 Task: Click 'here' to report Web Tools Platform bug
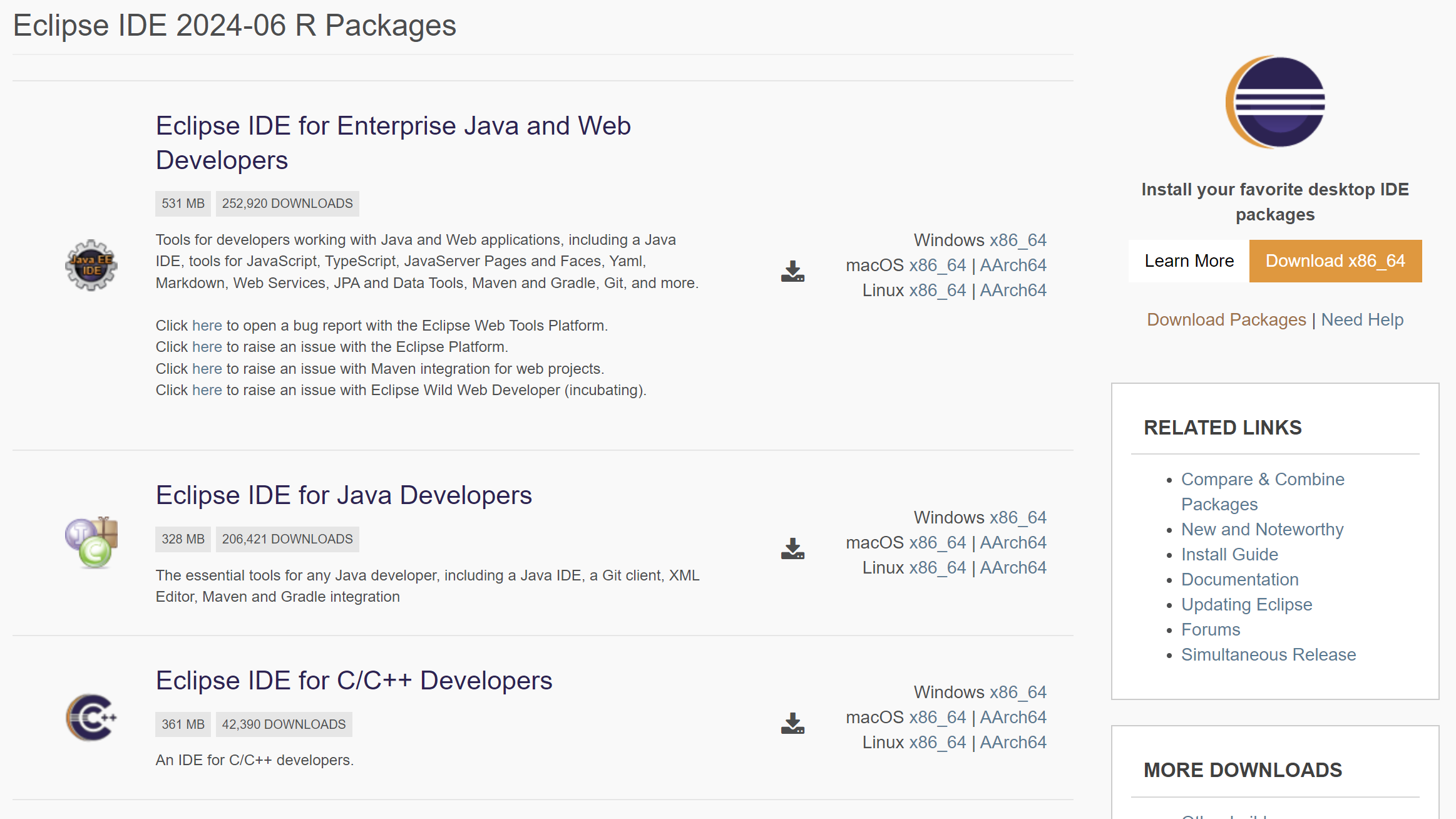coord(207,326)
